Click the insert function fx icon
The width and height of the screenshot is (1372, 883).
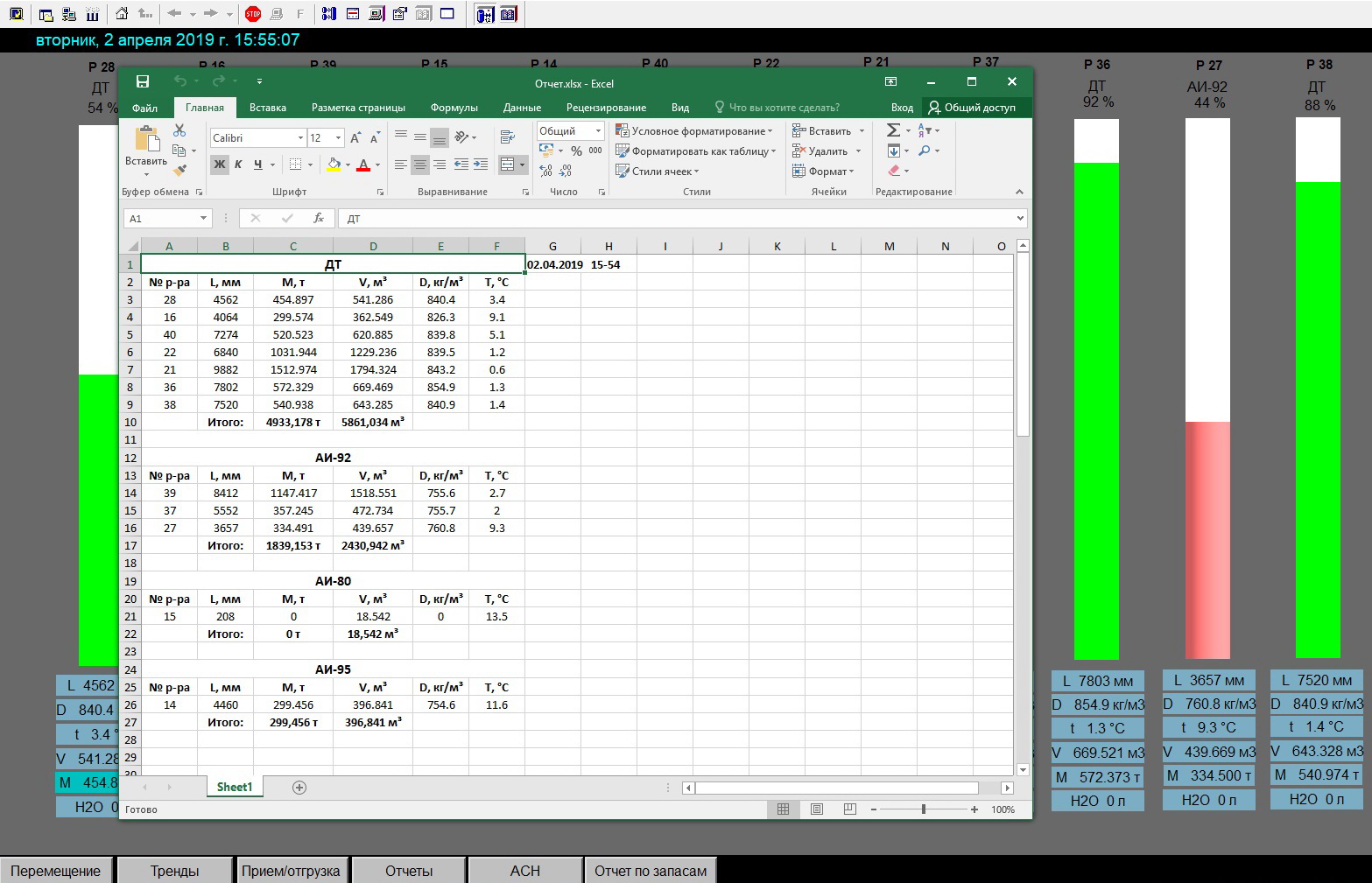319,218
